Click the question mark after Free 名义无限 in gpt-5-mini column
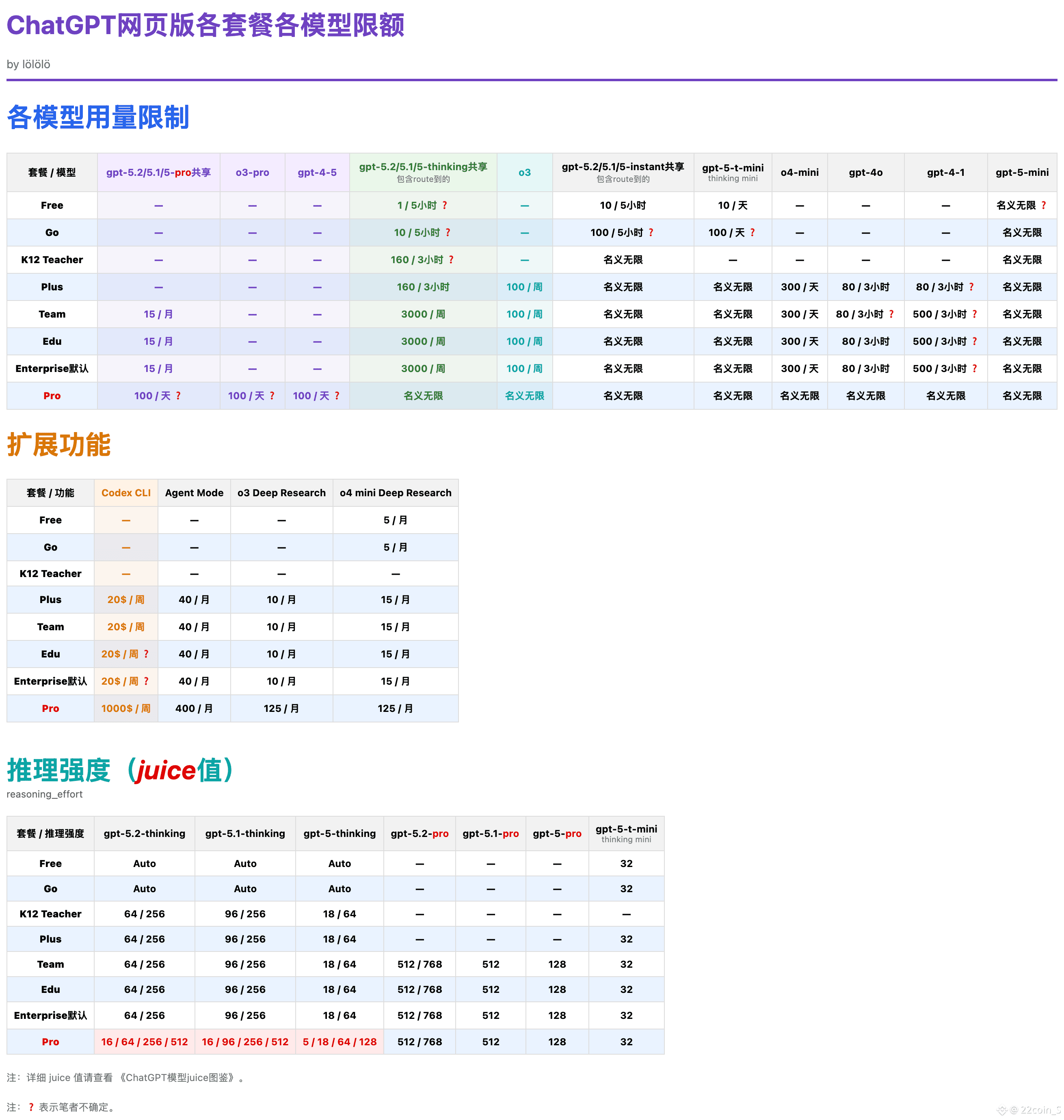Image resolution: width=1064 pixels, height=1120 pixels. [x=1044, y=205]
